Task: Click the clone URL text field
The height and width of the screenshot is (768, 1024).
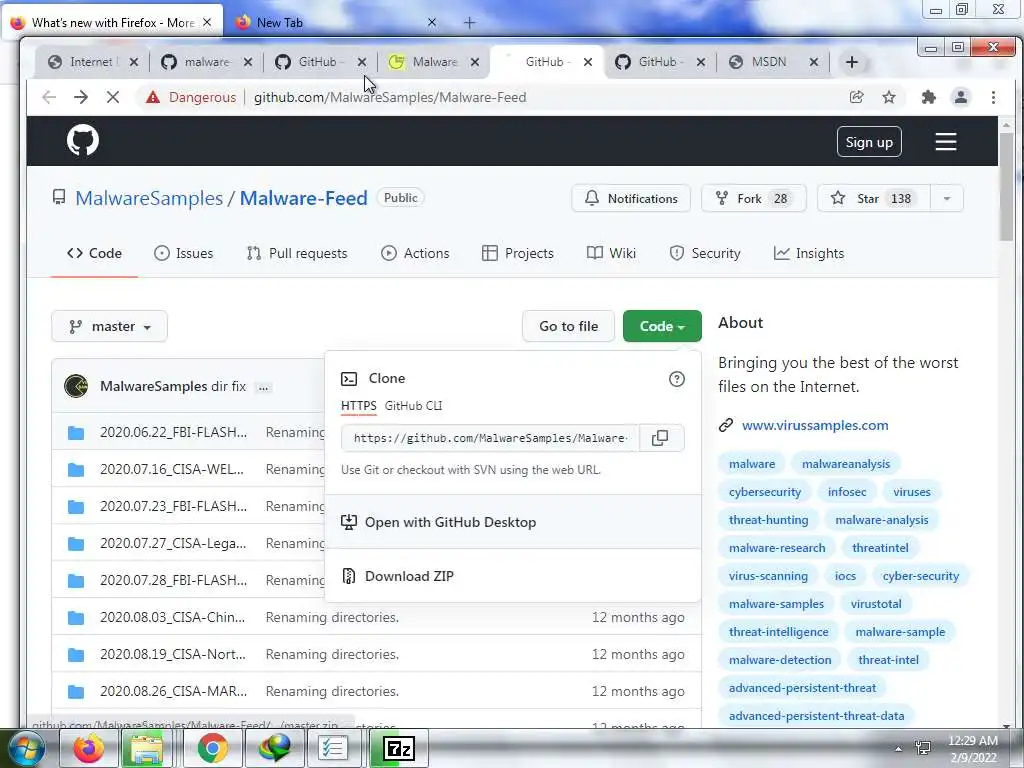Action: [x=490, y=438]
